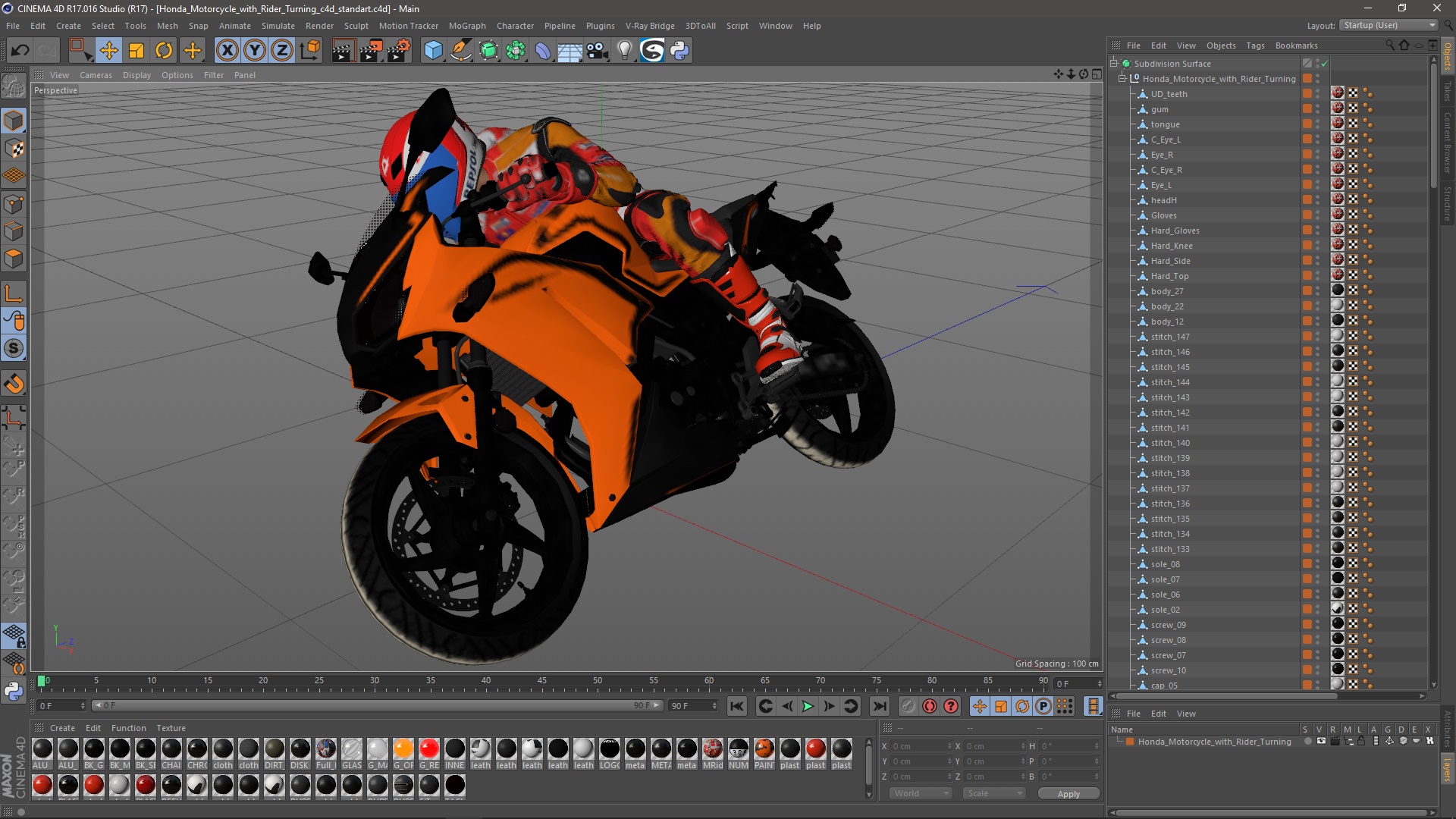The height and width of the screenshot is (819, 1456).
Task: Select the Scale tool
Action: (x=136, y=51)
